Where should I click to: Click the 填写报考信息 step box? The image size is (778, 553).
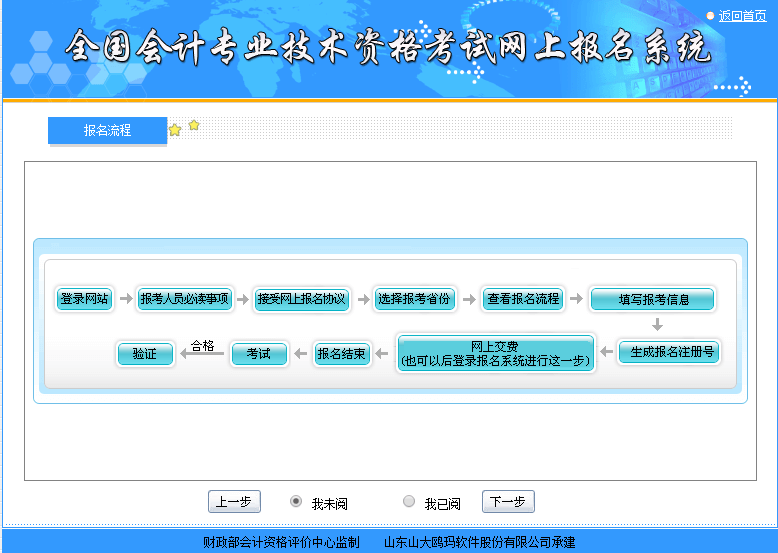[653, 299]
